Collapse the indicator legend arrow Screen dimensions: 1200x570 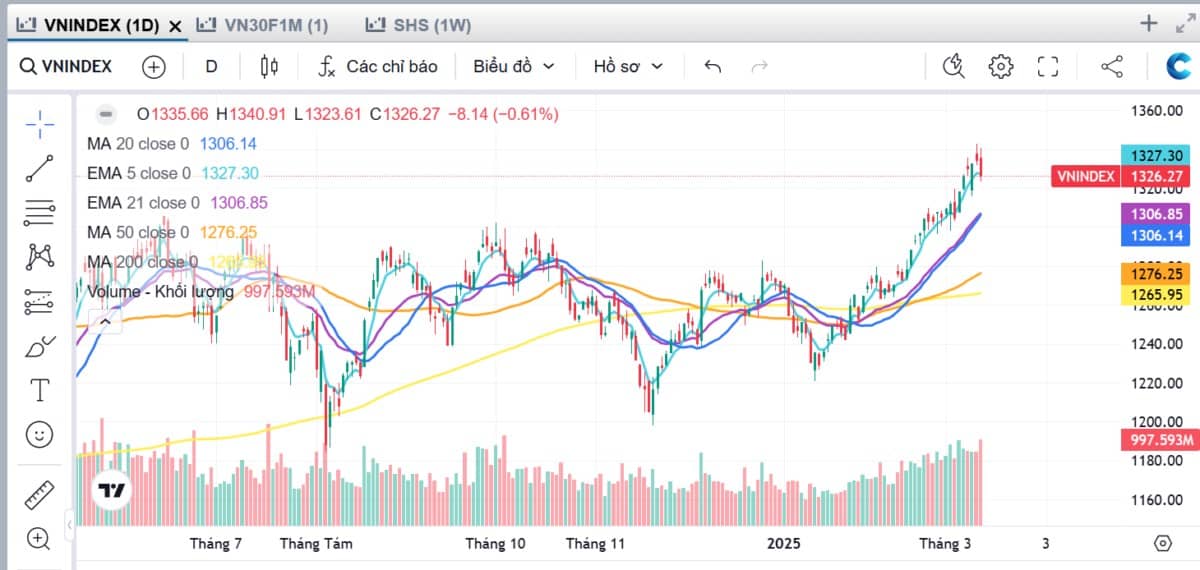coord(103,321)
